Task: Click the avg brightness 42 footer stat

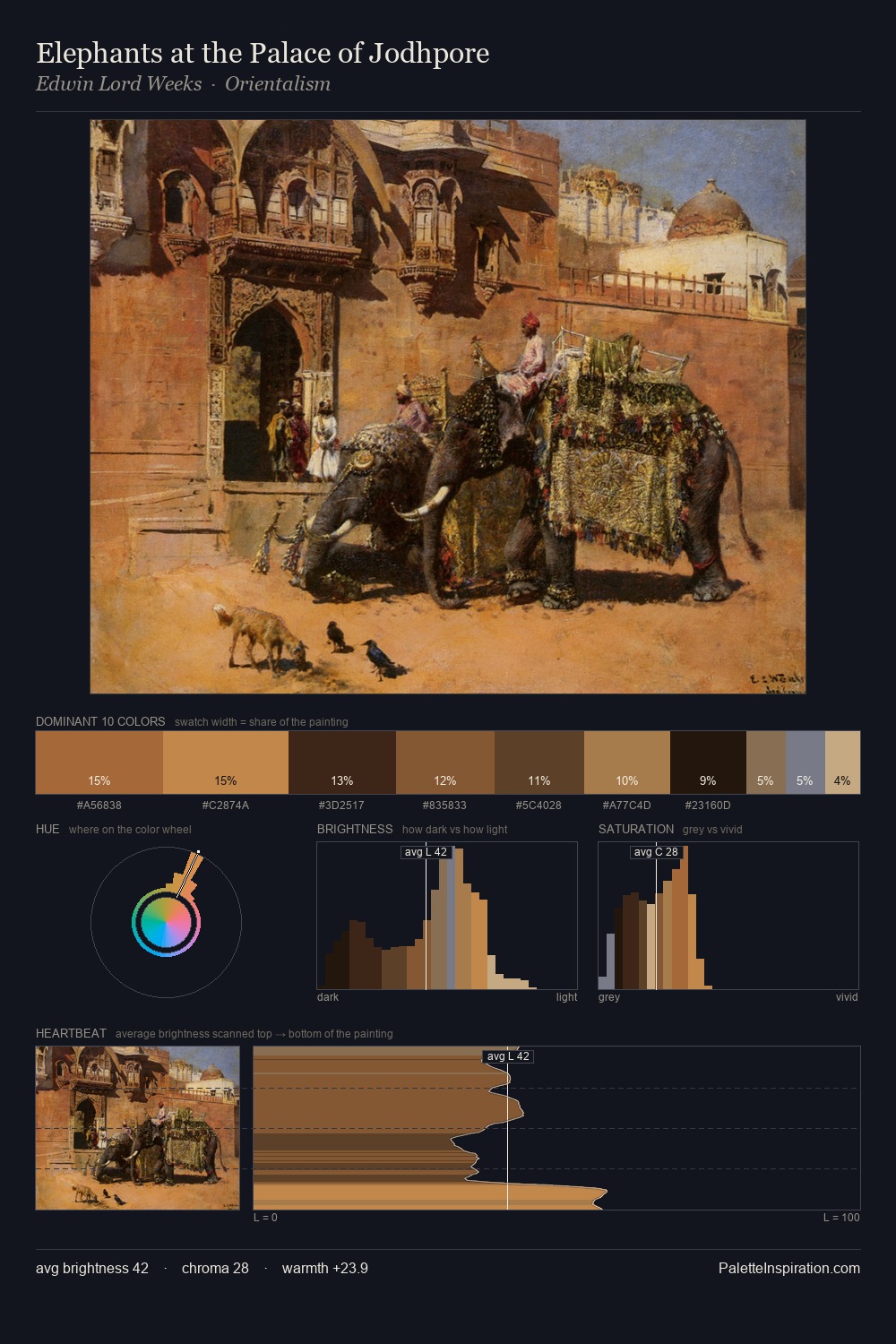Action: pos(92,1269)
